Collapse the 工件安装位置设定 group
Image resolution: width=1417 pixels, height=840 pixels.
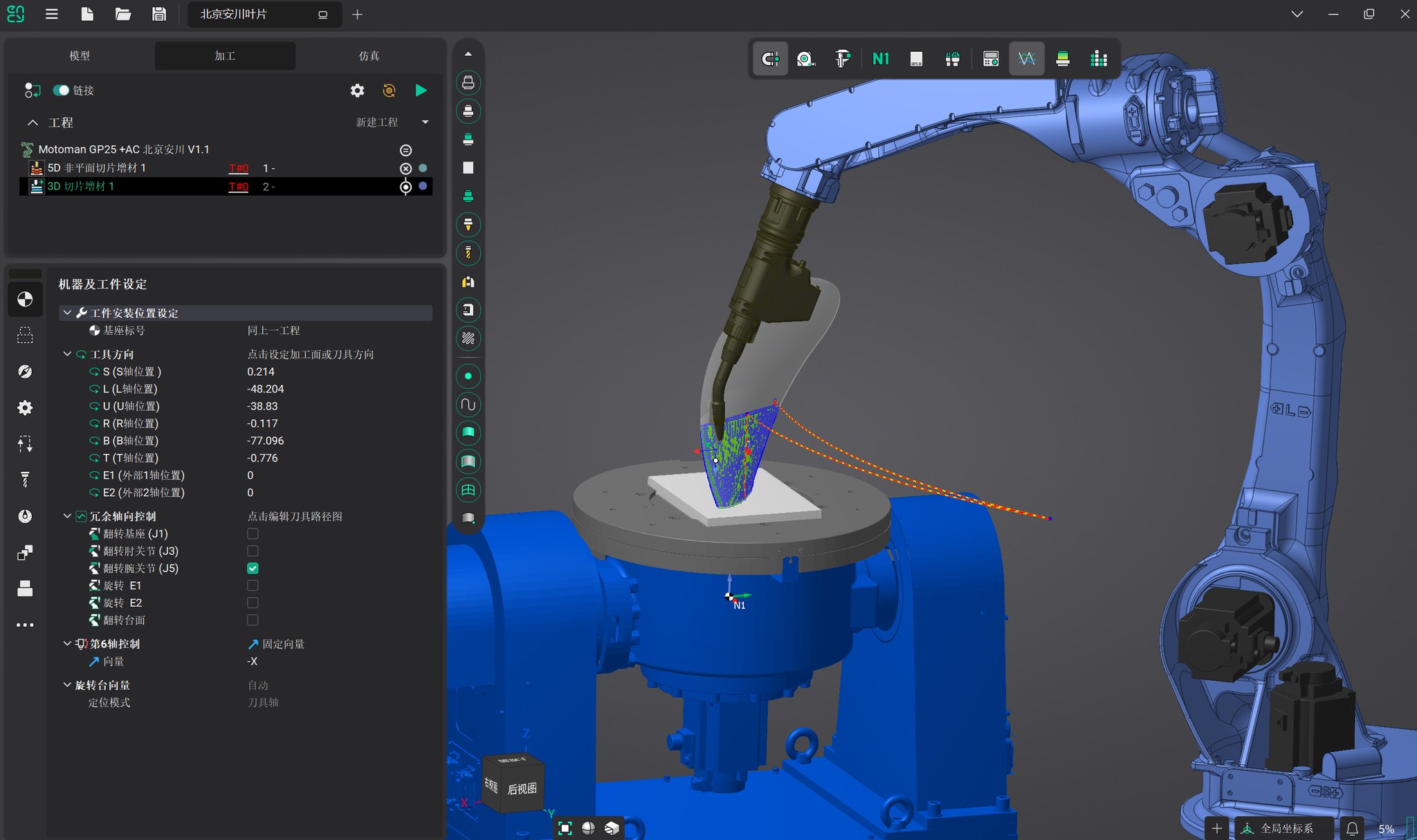pyautogui.click(x=67, y=313)
